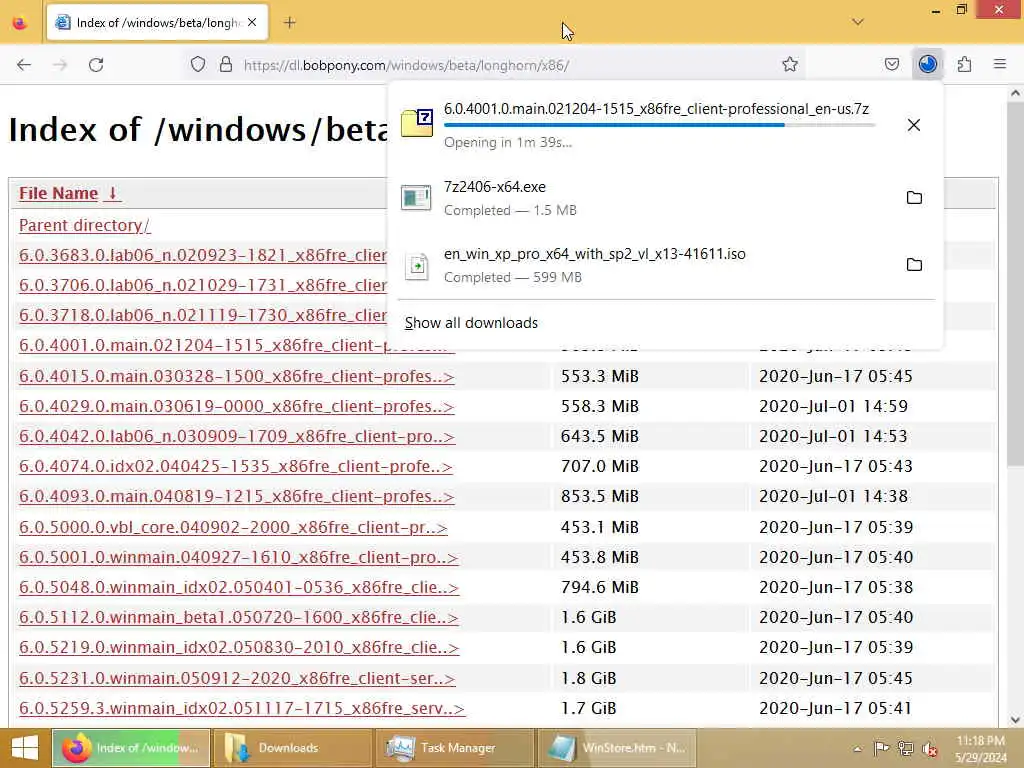1024x768 pixels.
Task: Open the 6.0.4001.0.main build link in list
Action: coord(202,345)
